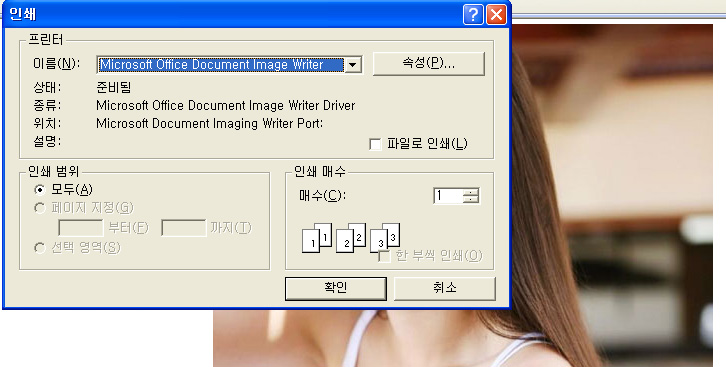Choose the 선택 영역(S) radio option

pos(40,248)
